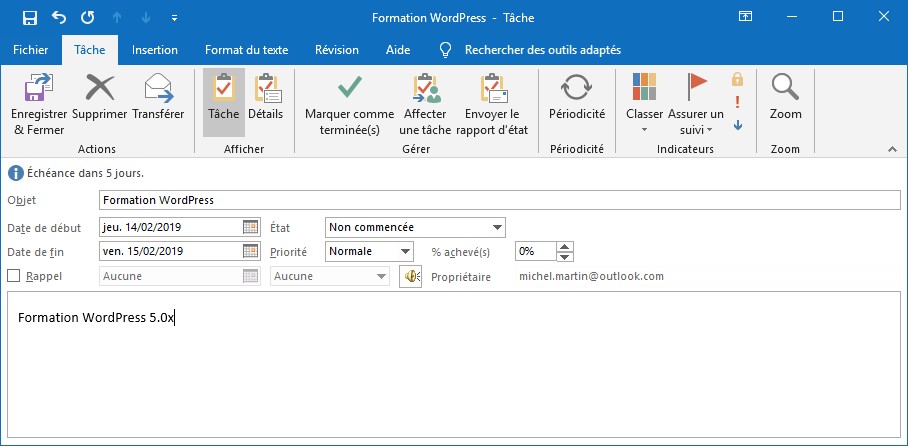908x446 pixels.
Task: Increase the % achevé value with the up arrow
Action: (565, 247)
